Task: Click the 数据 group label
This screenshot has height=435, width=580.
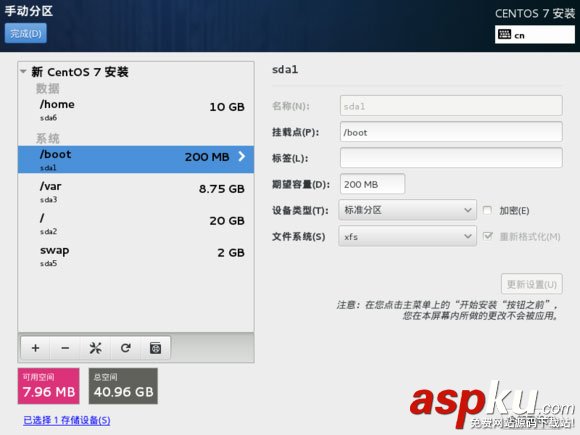Action: click(47, 88)
